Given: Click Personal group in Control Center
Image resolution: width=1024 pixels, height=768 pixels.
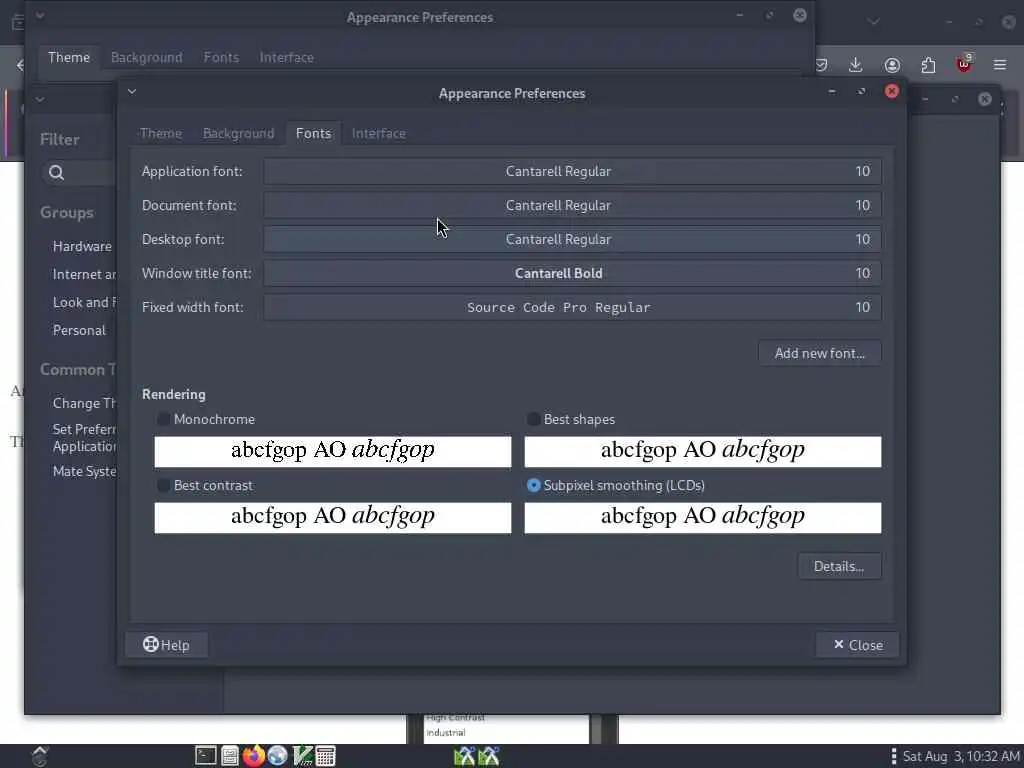Looking at the screenshot, I should click(x=79, y=330).
